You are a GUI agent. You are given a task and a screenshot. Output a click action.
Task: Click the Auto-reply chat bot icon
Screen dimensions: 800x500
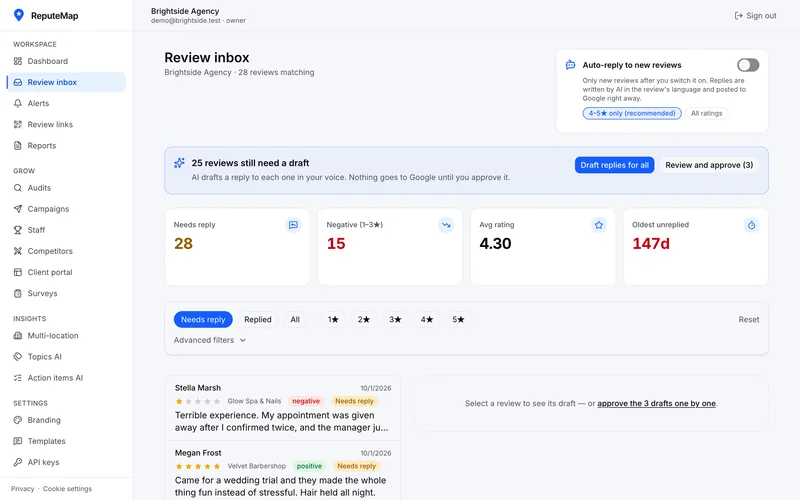pos(570,65)
